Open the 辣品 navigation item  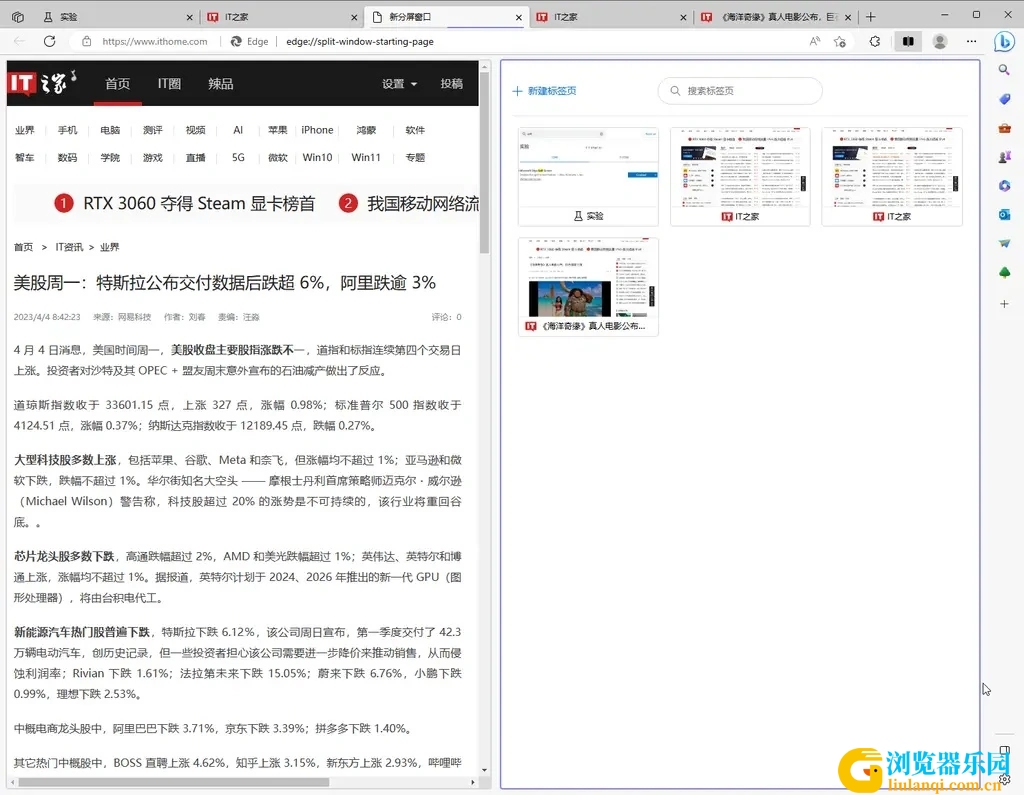221,84
